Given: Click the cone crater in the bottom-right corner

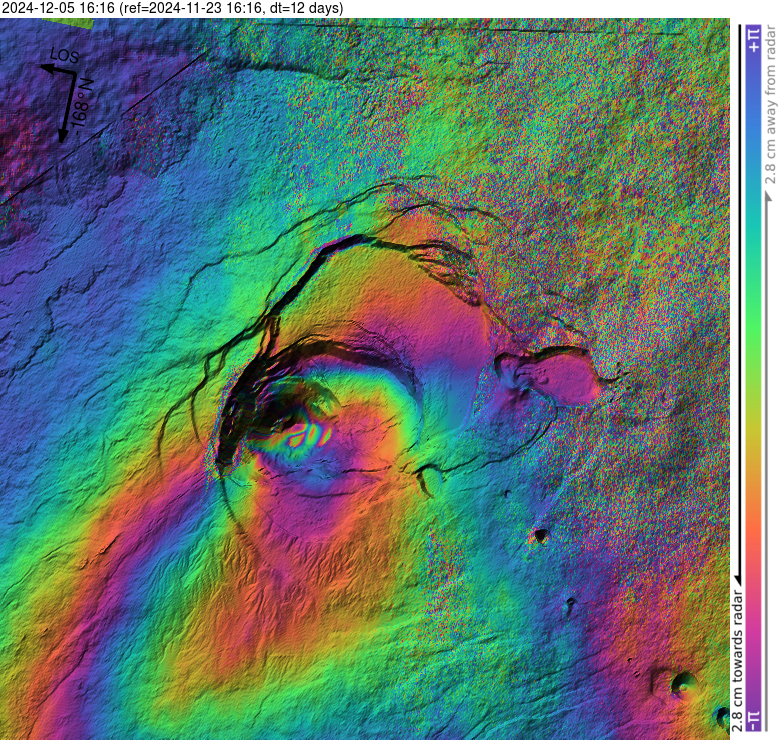Looking at the screenshot, I should (x=684, y=683).
